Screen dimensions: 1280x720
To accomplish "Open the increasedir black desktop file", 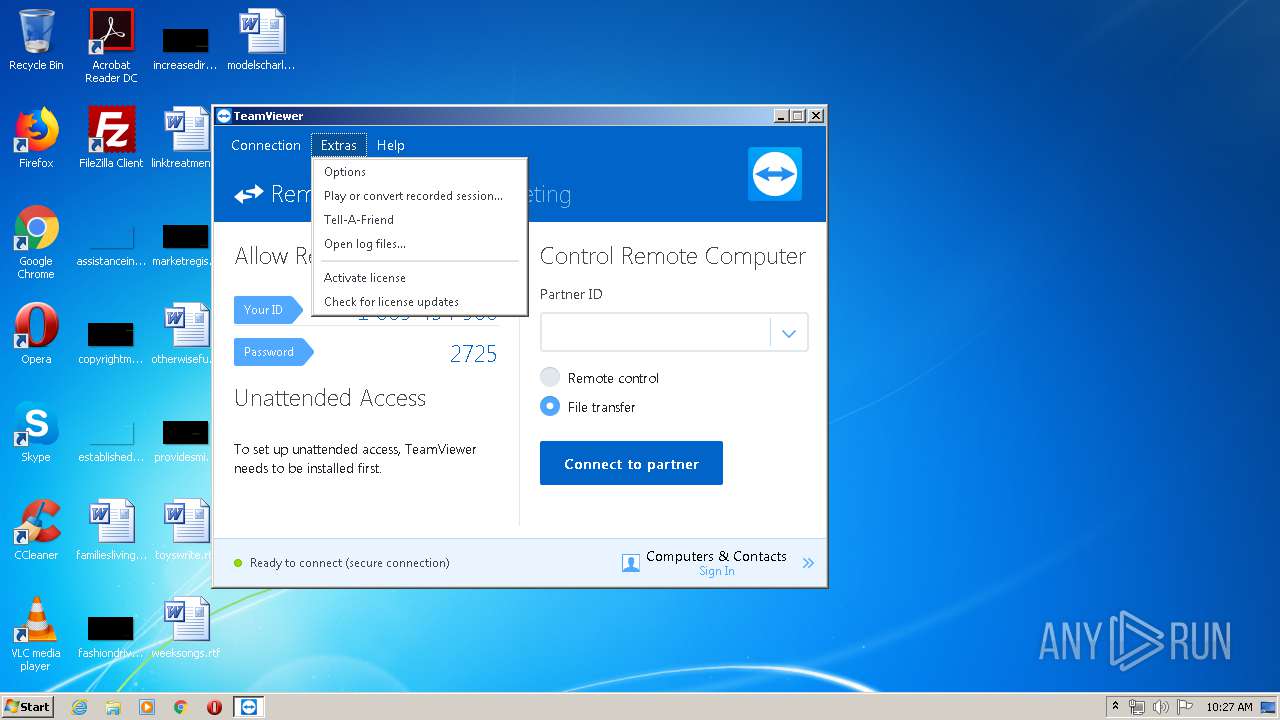I will point(186,48).
